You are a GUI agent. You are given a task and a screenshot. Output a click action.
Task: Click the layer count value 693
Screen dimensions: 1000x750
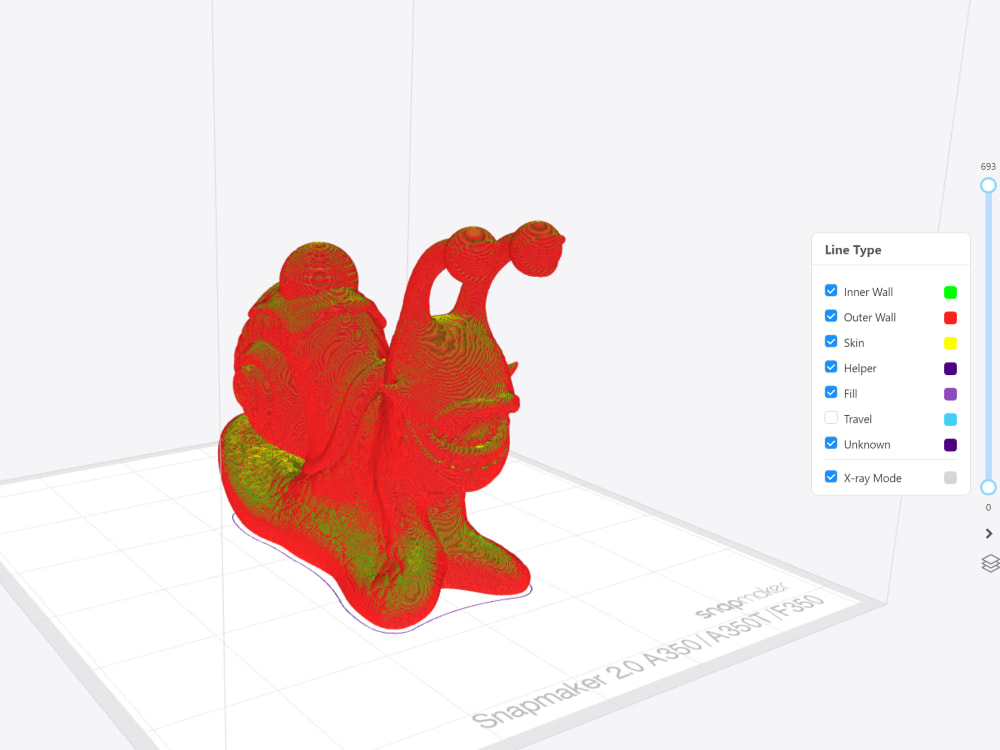pyautogui.click(x=988, y=166)
